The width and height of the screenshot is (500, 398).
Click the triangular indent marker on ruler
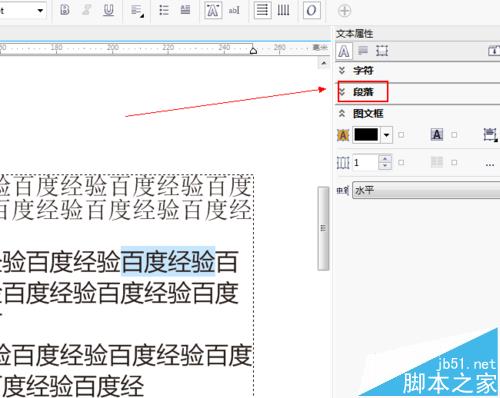click(x=253, y=51)
